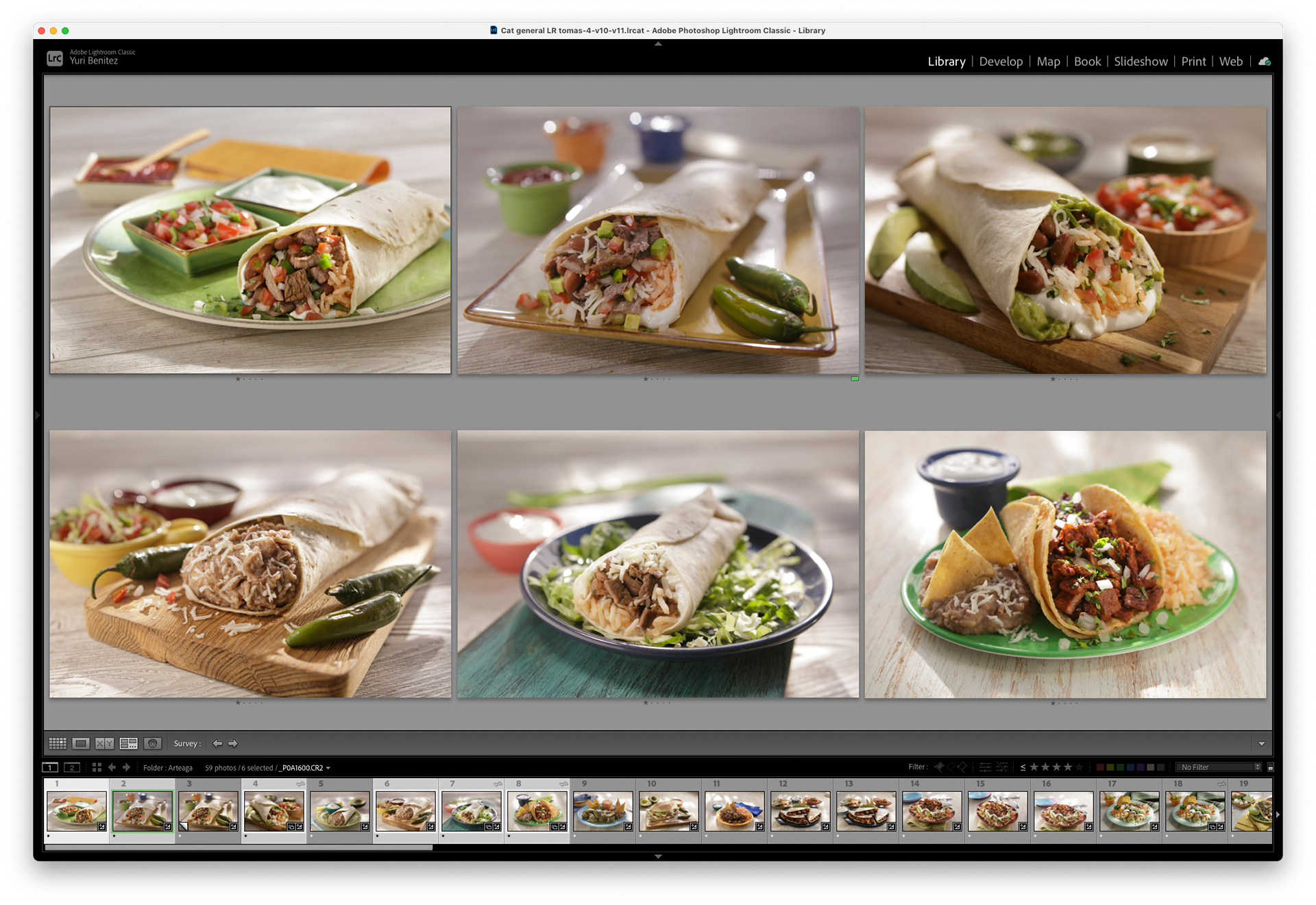Select next photo arrow in Survey toolbar

click(x=233, y=743)
